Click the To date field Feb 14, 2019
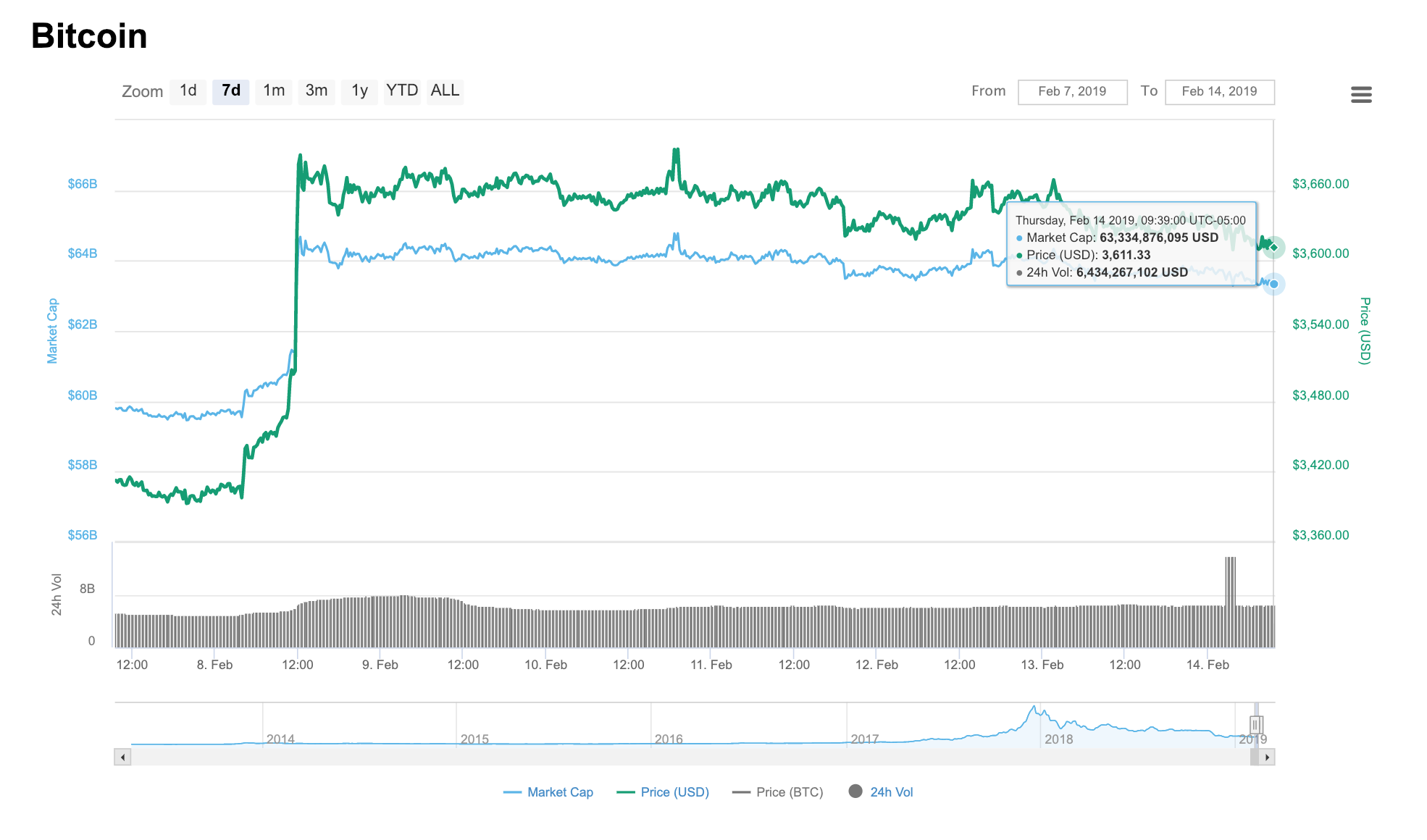The height and width of the screenshot is (840, 1427). pyautogui.click(x=1220, y=92)
